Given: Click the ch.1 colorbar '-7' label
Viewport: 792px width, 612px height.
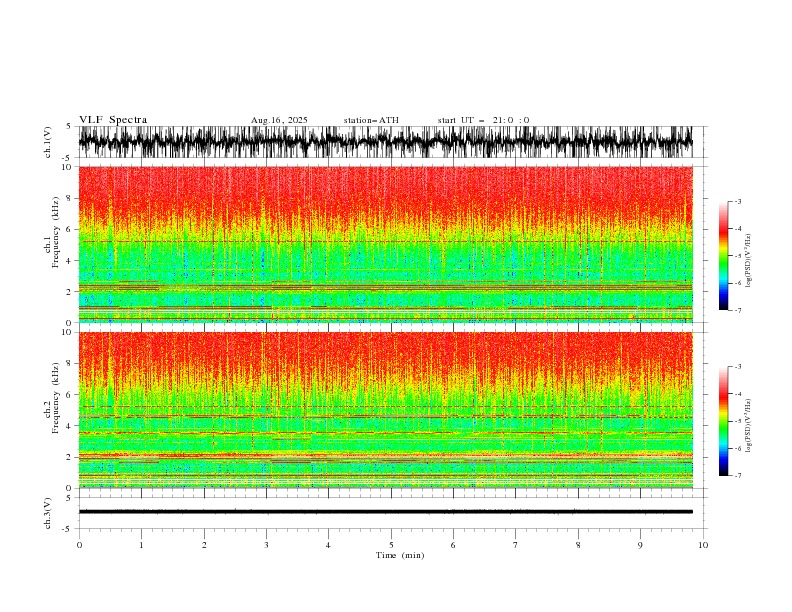Looking at the screenshot, I should click(x=737, y=310).
